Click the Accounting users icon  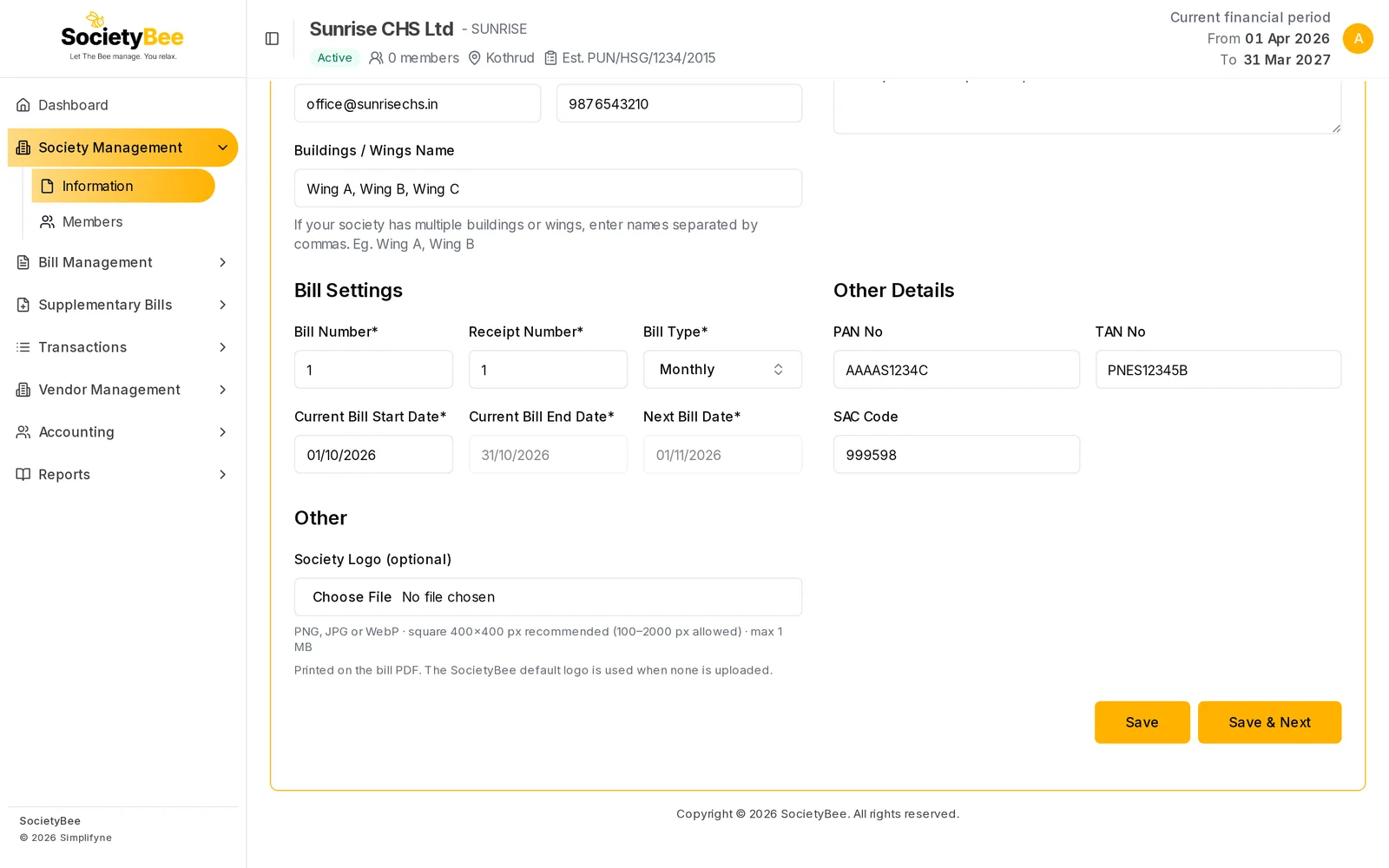coord(23,432)
